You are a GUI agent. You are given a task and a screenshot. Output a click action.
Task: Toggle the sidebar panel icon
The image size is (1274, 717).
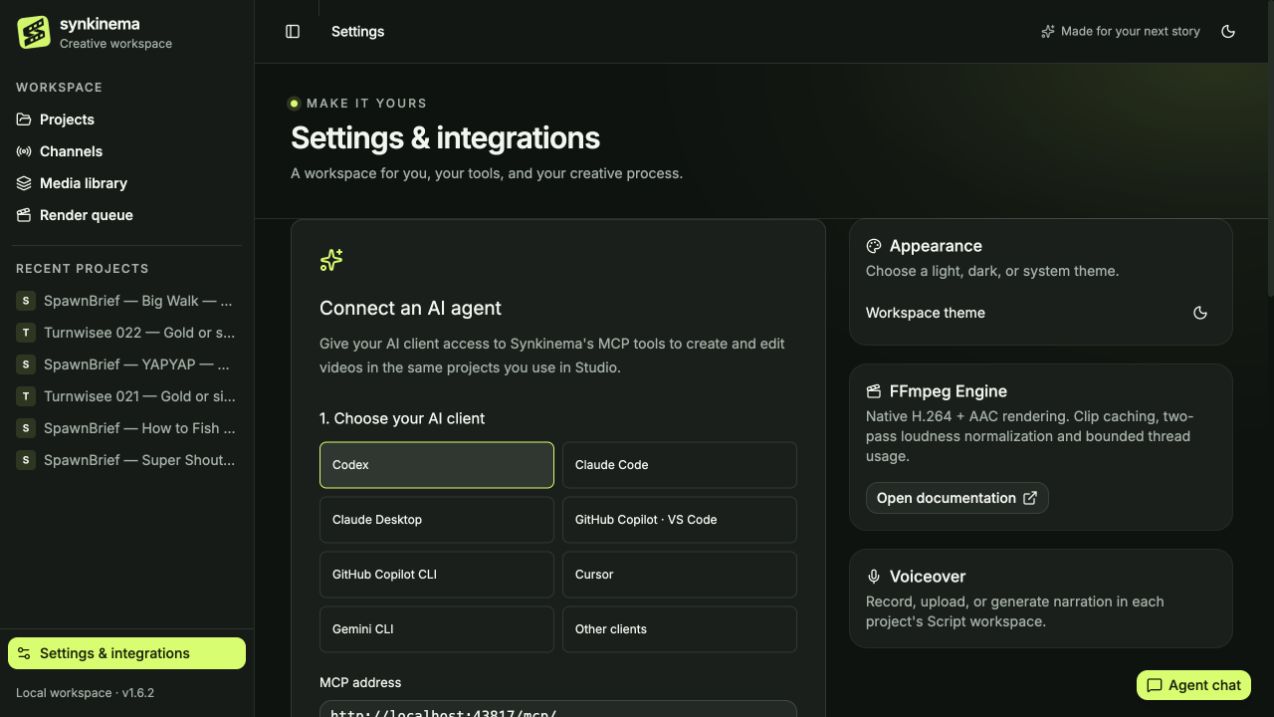293,31
